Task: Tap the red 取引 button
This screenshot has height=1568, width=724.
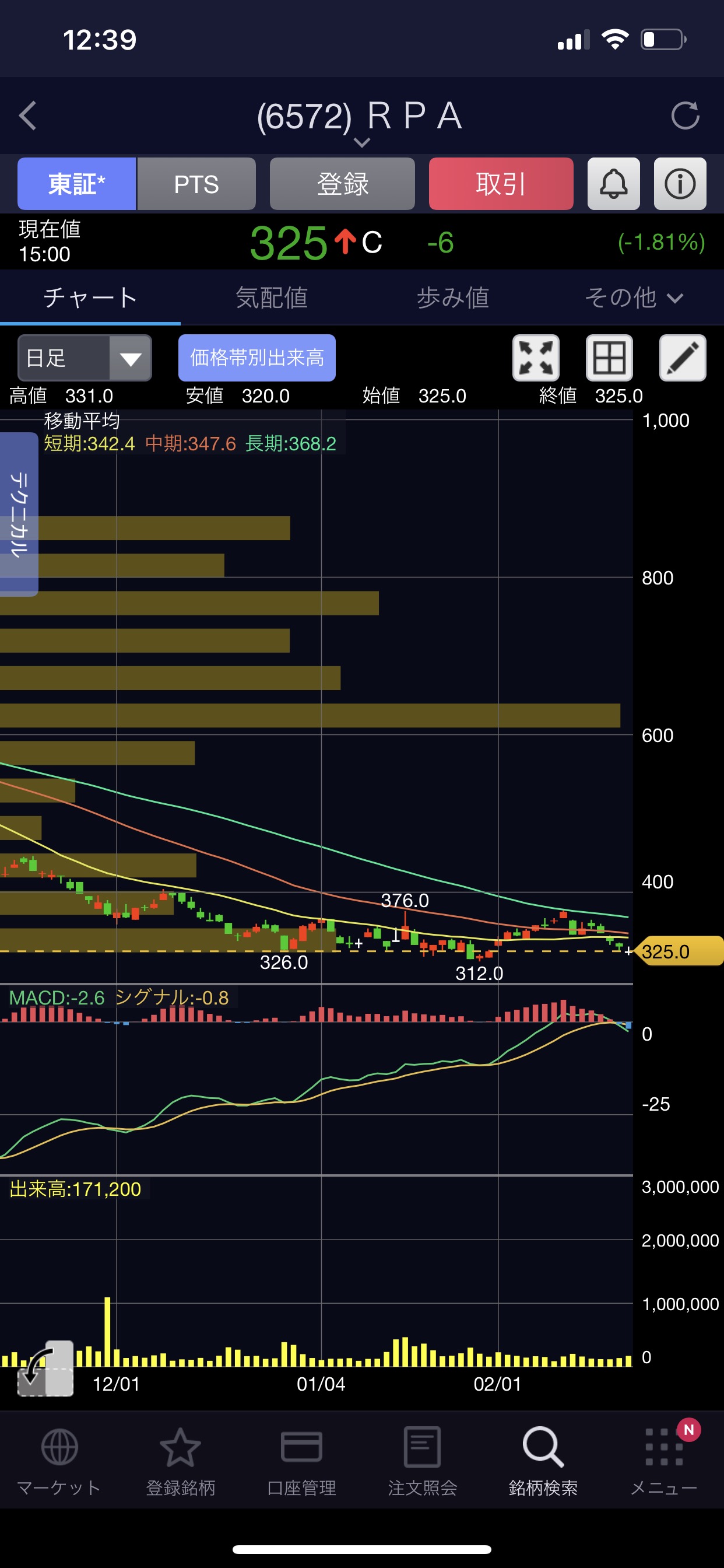Action: (x=501, y=184)
